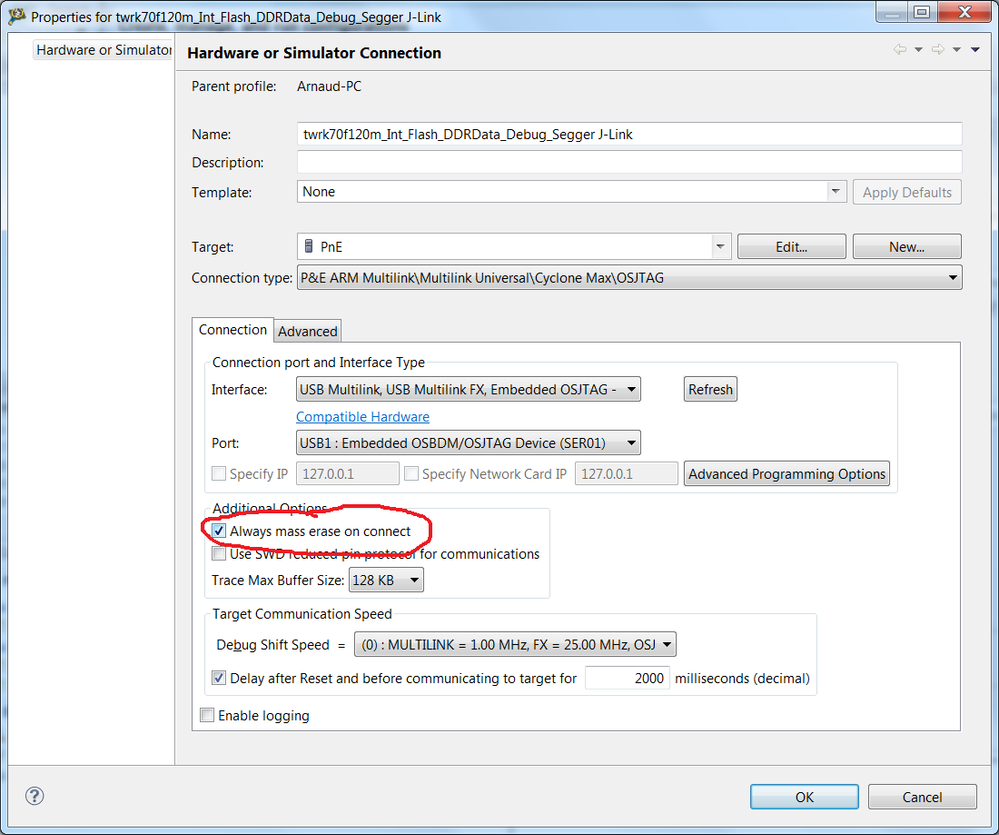Click the Apply Defaults button
The image size is (999, 835).
(907, 192)
